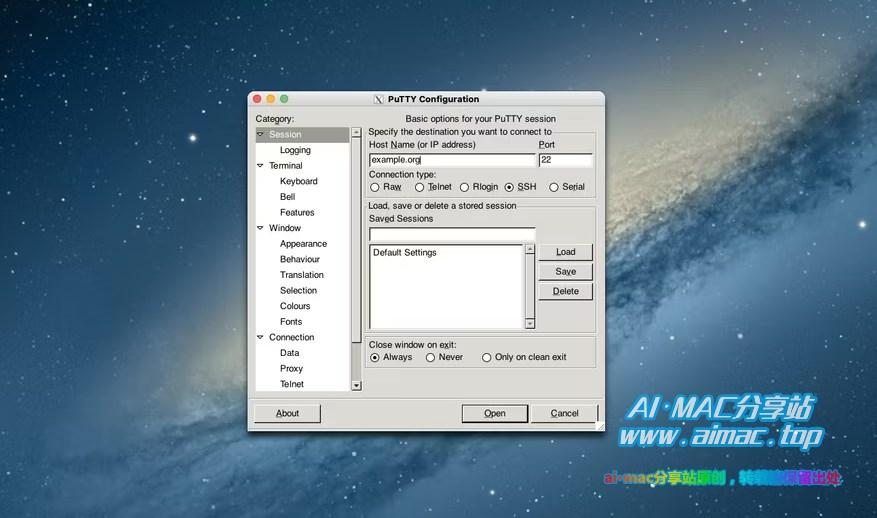Open the Logging settings category
877x518 pixels.
(x=295, y=150)
